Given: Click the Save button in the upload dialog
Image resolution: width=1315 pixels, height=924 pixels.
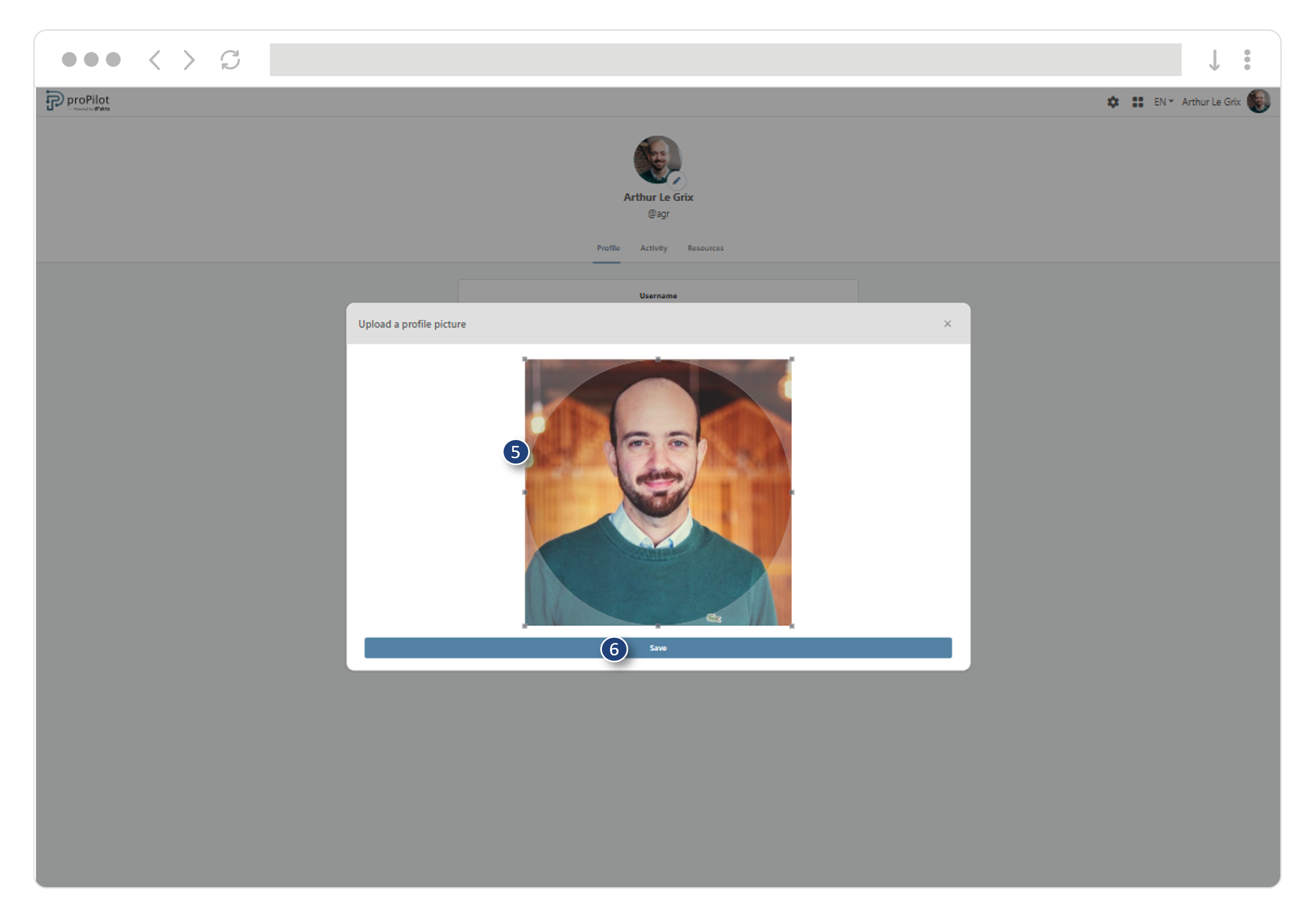Looking at the screenshot, I should click(x=658, y=647).
